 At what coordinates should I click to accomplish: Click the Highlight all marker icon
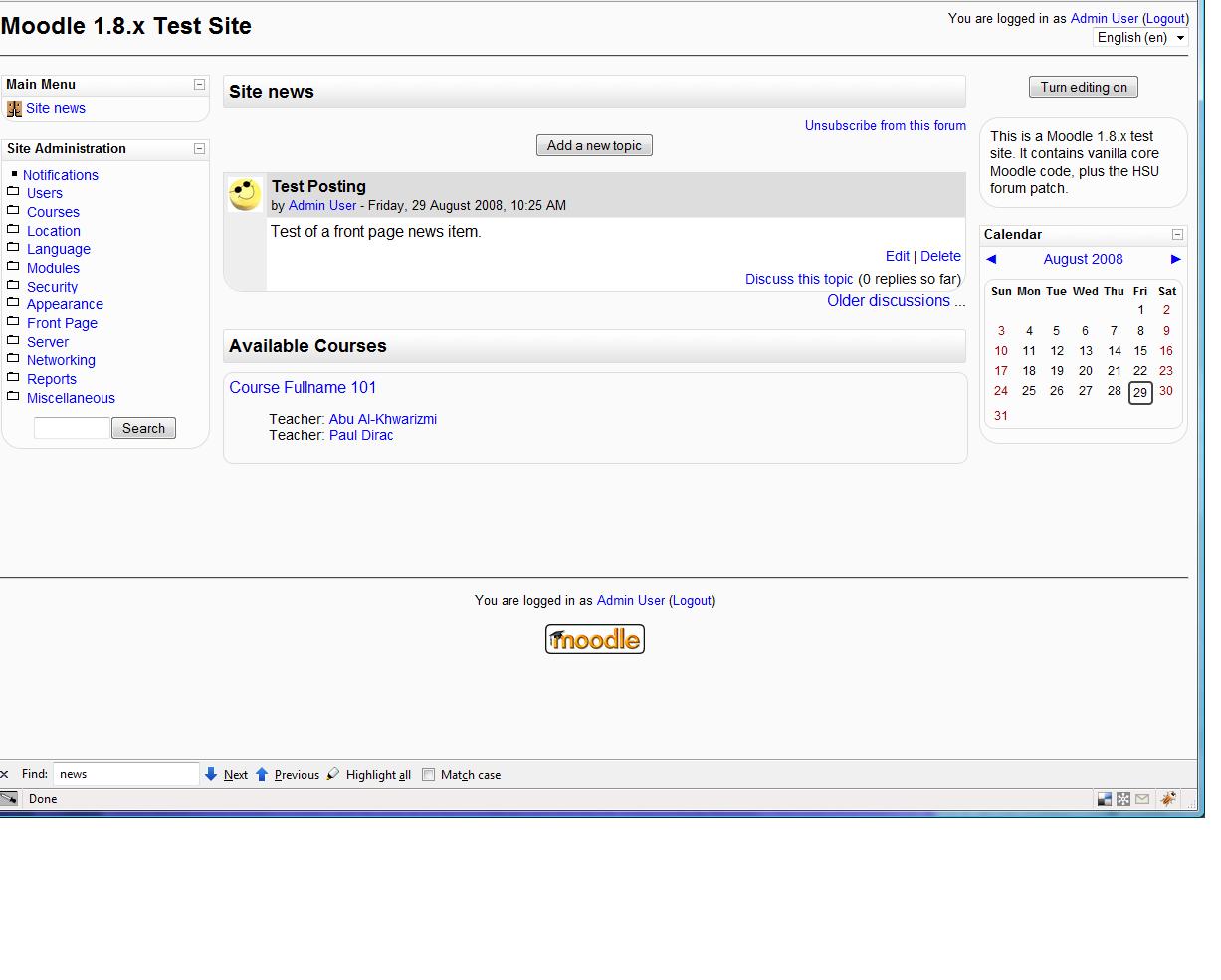(333, 774)
